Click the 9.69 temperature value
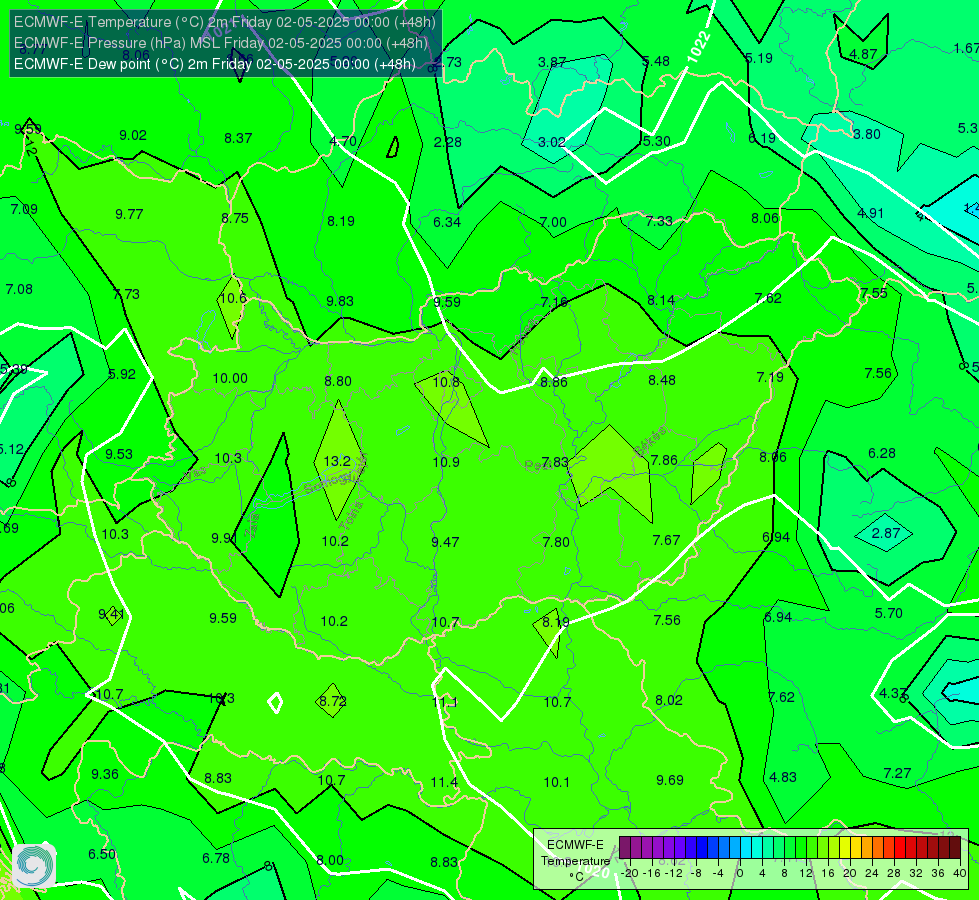 point(669,780)
